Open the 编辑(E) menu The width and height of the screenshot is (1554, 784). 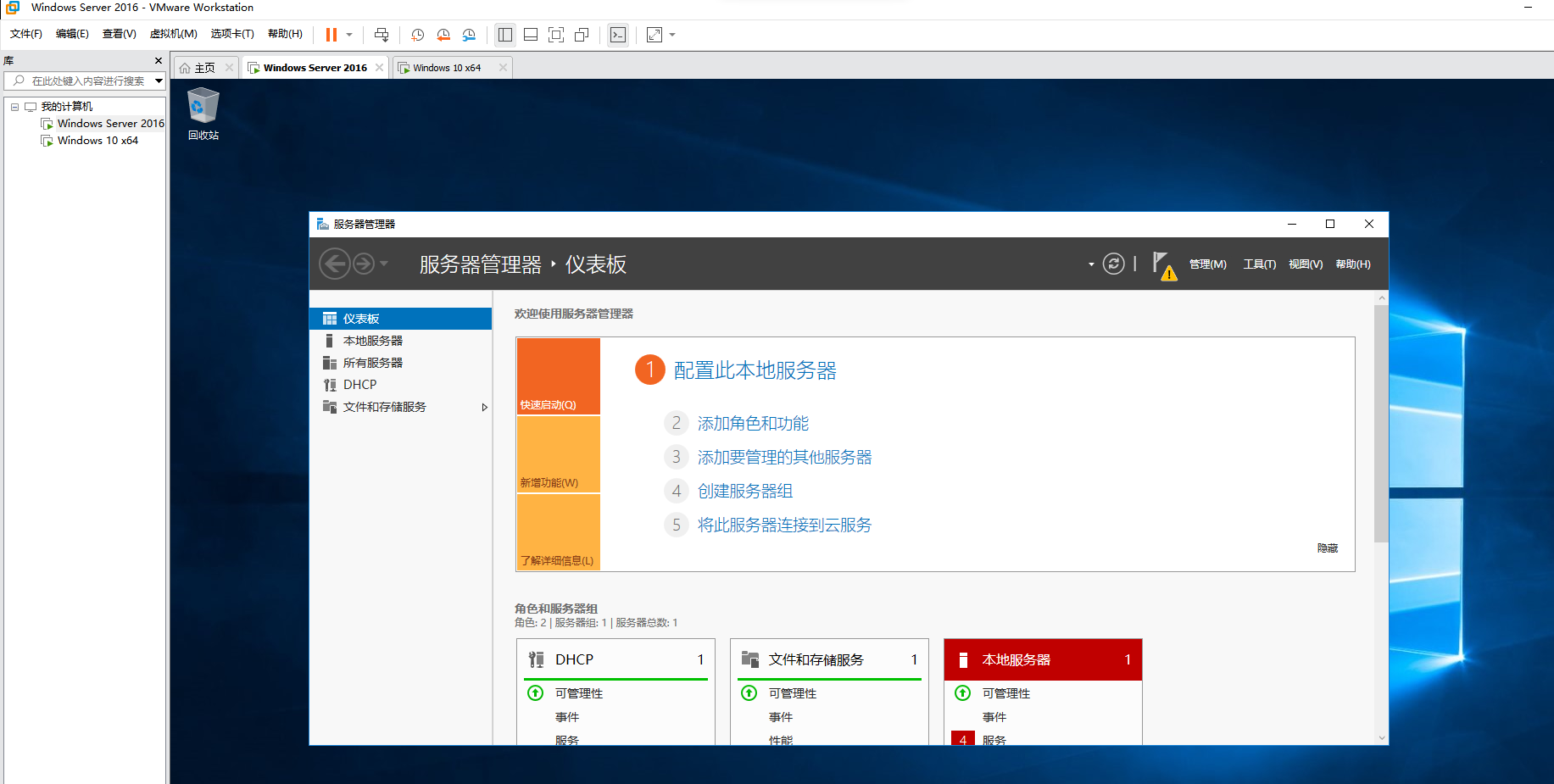pos(72,34)
